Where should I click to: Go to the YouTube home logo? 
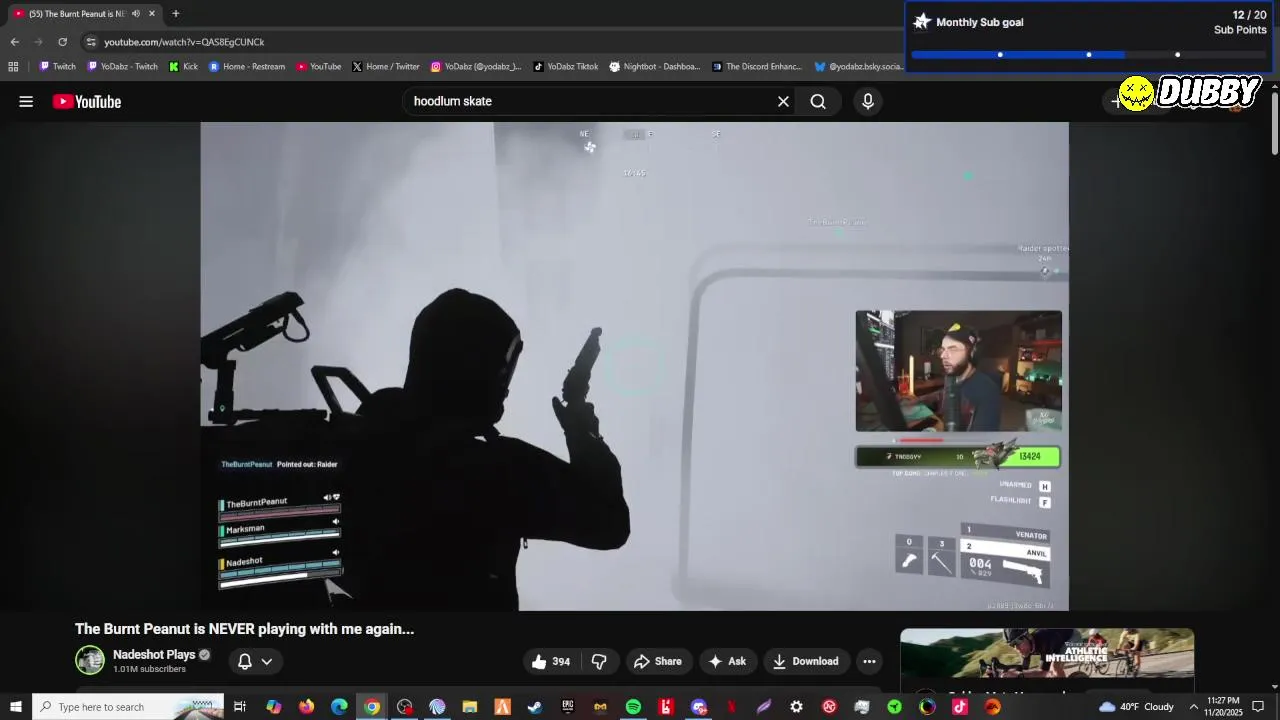pyautogui.click(x=87, y=101)
